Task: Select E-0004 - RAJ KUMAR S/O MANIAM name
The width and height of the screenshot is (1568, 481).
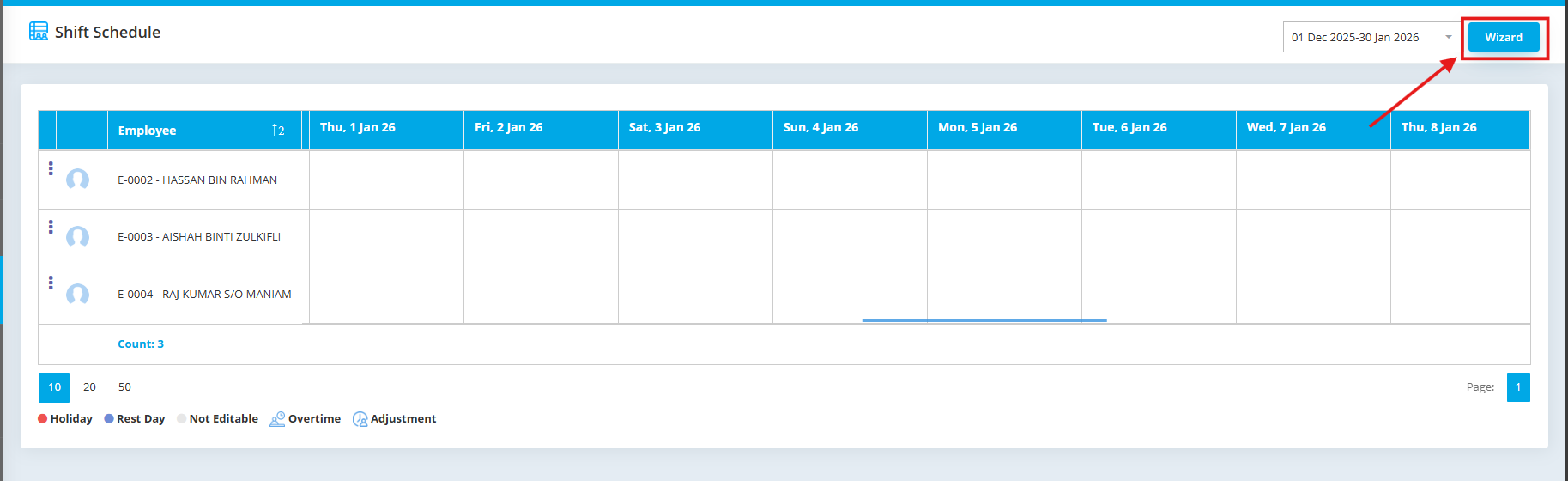Action: (x=204, y=295)
